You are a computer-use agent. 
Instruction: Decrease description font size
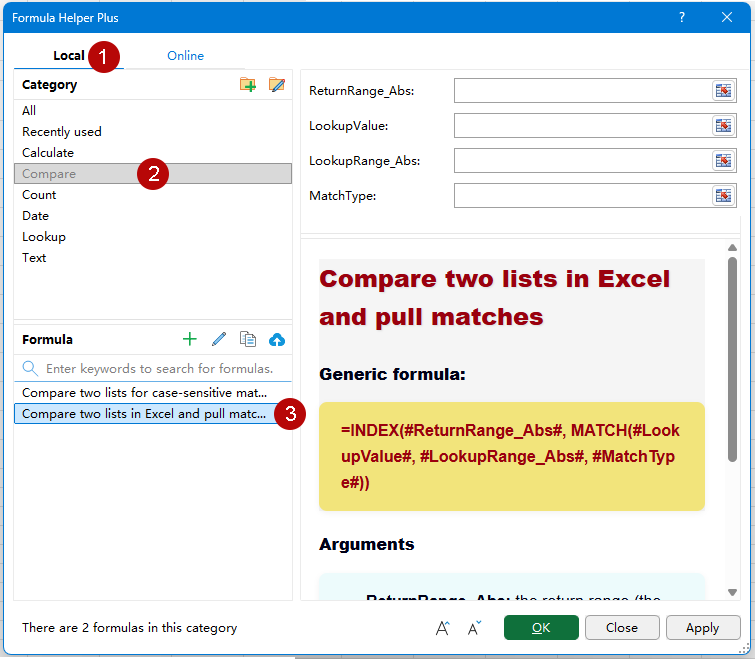pyautogui.click(x=474, y=628)
